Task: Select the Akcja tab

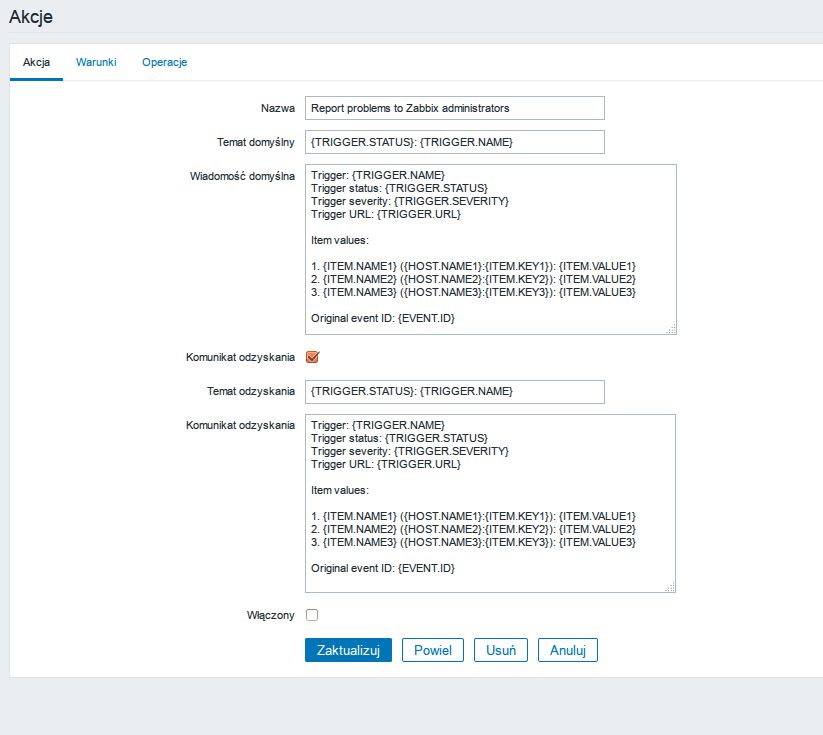Action: [36, 62]
